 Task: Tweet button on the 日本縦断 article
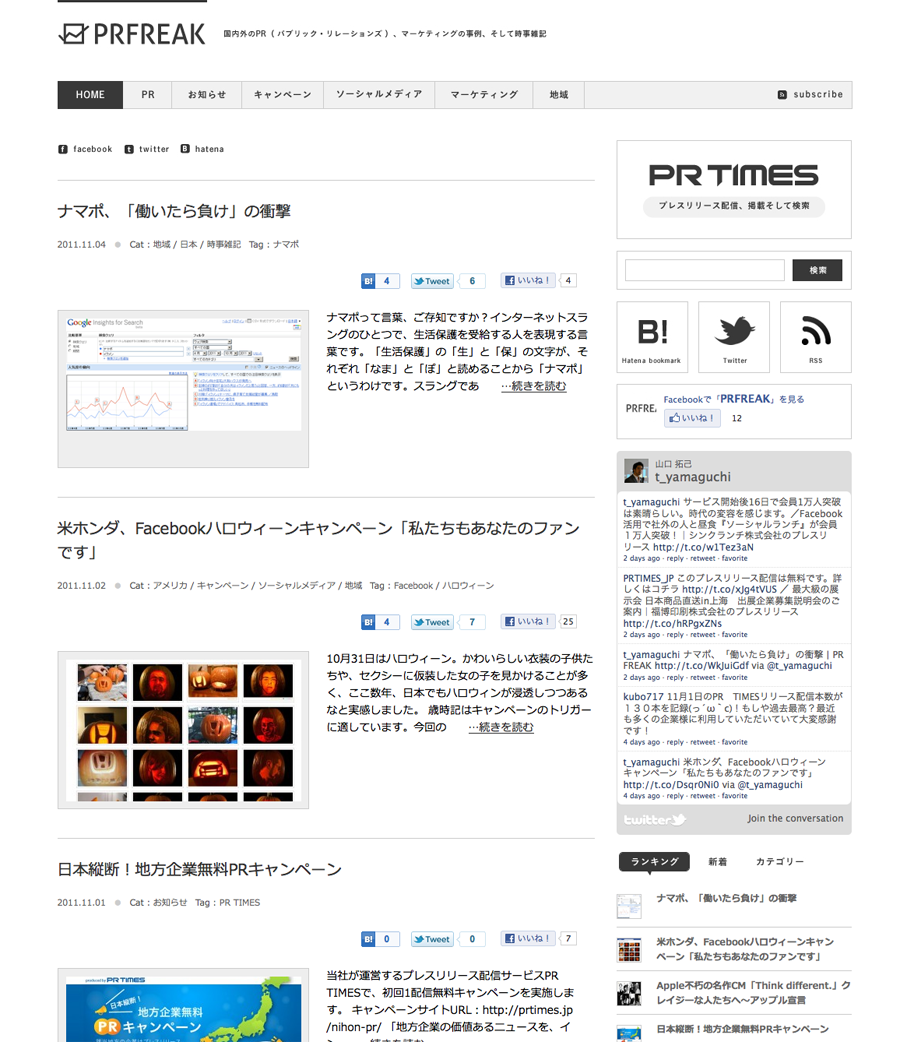[432, 939]
